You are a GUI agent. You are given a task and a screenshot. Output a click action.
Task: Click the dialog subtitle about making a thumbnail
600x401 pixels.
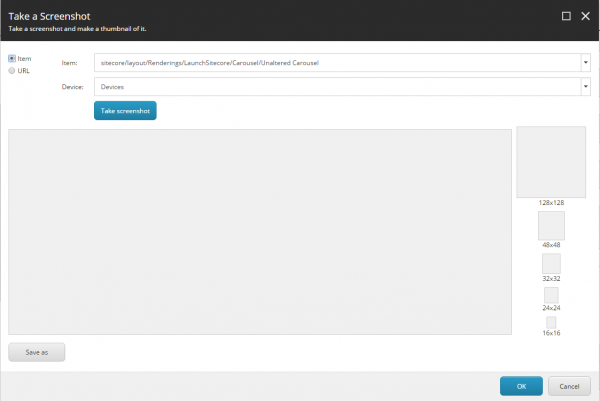click(77, 29)
